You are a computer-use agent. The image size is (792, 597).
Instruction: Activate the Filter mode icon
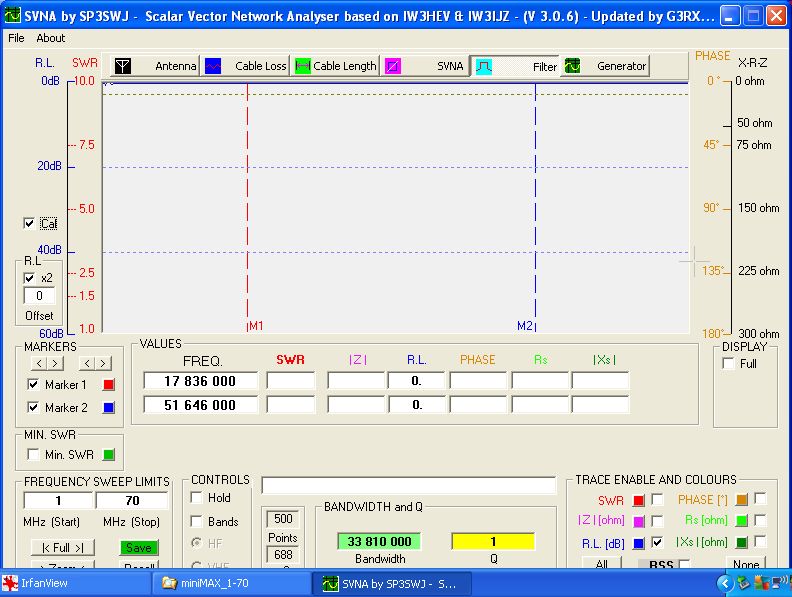482,66
